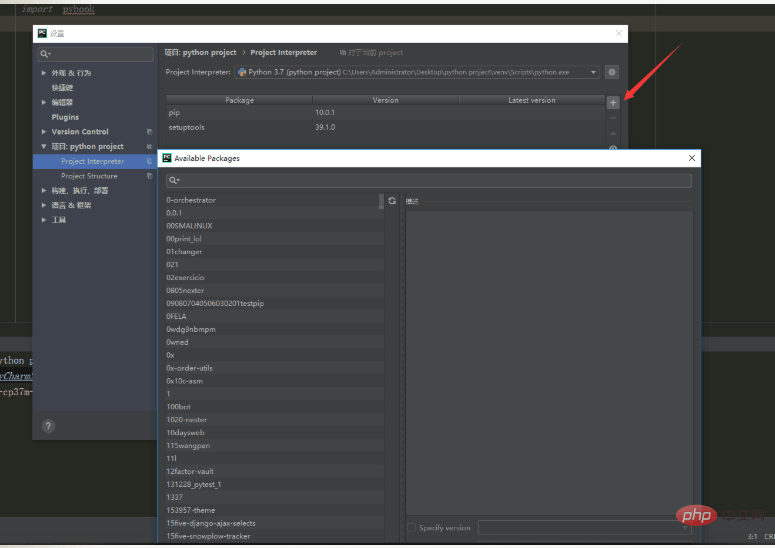Select the setuptools package row

point(385,127)
